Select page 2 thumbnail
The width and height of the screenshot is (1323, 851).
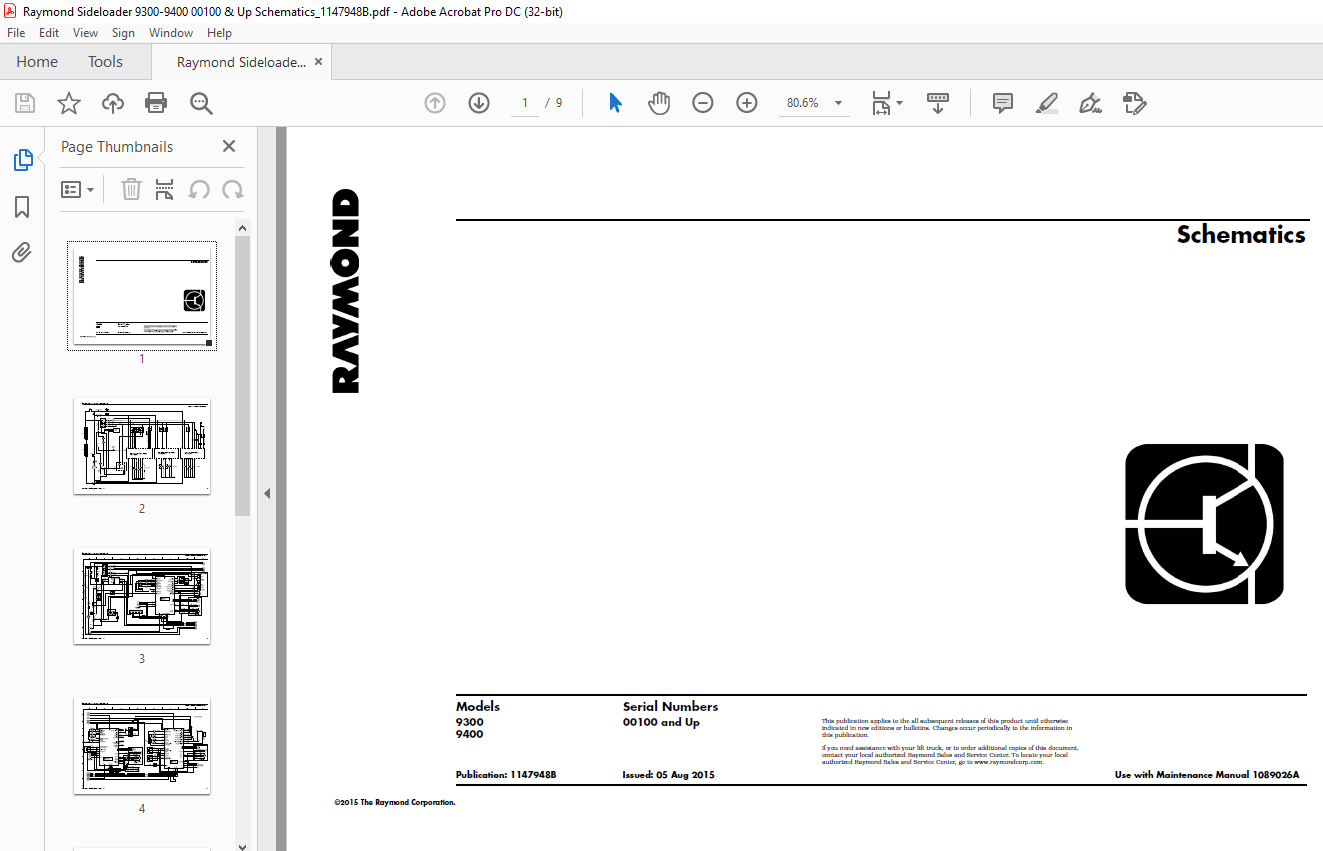coord(142,446)
